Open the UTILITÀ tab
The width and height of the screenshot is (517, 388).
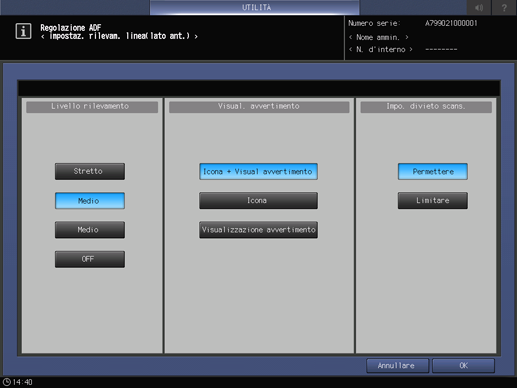click(255, 7)
